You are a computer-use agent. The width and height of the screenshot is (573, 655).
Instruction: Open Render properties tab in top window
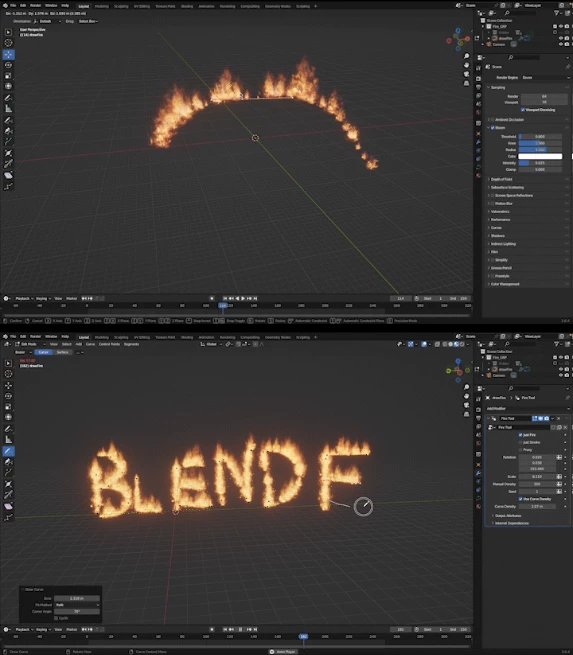[x=478, y=79]
